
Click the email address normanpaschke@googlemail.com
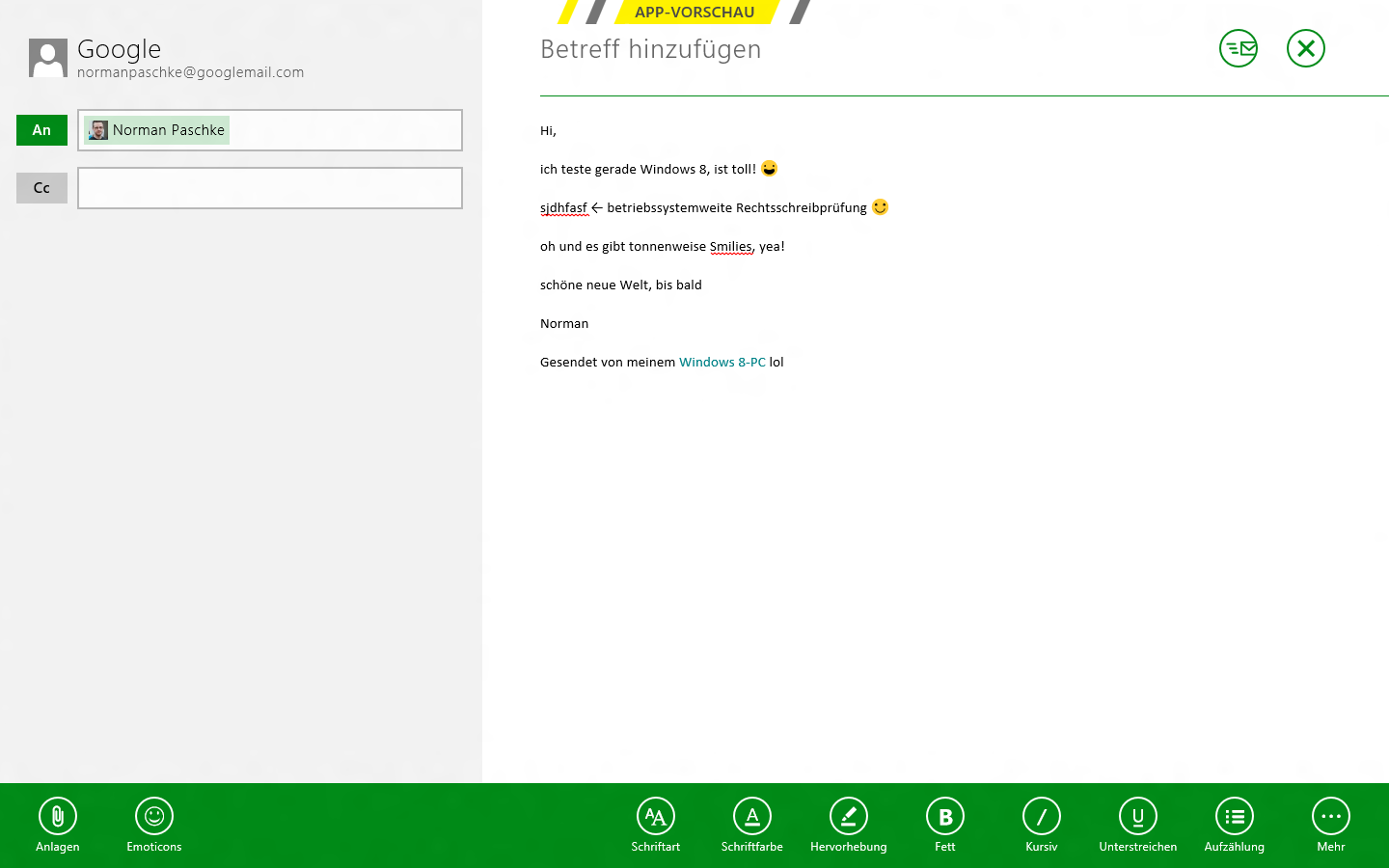point(191,72)
